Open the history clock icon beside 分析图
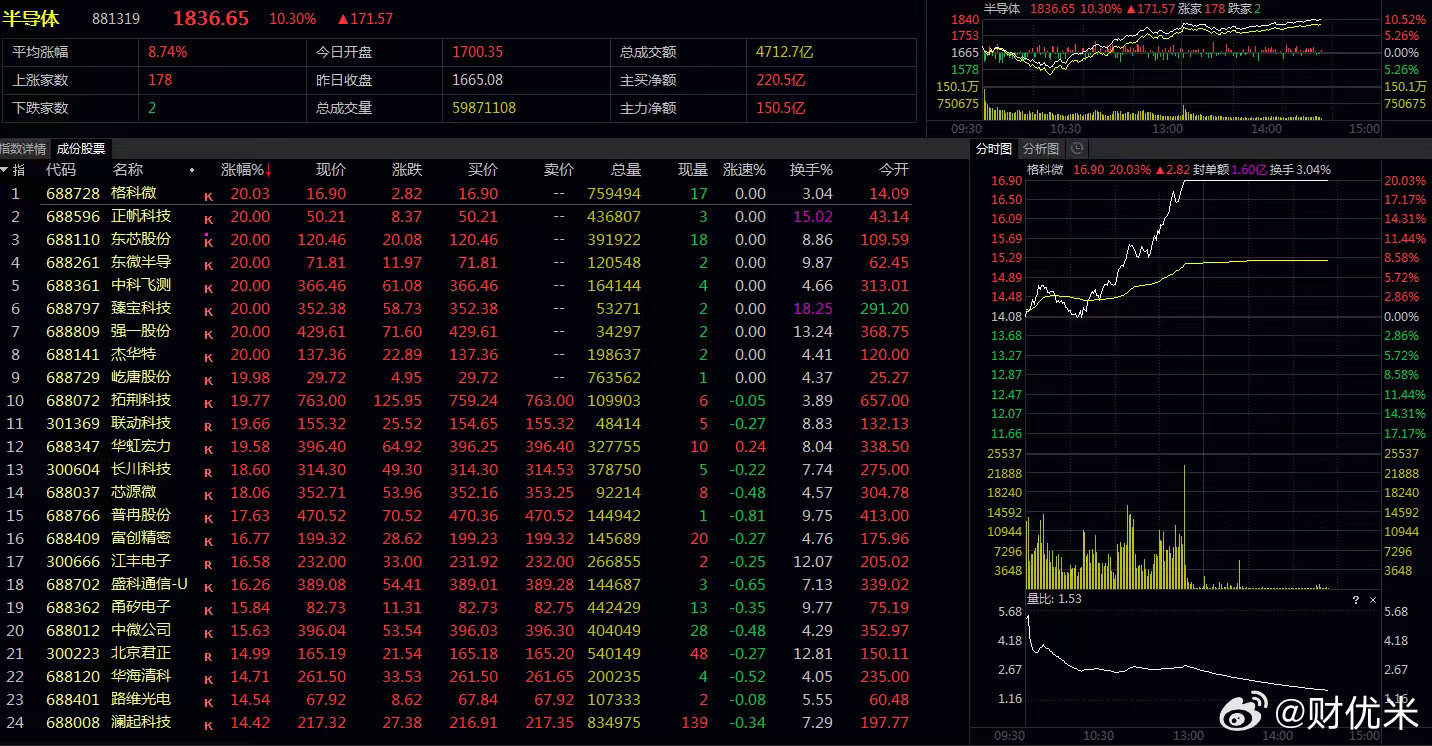This screenshot has width=1432, height=746. tap(1077, 148)
